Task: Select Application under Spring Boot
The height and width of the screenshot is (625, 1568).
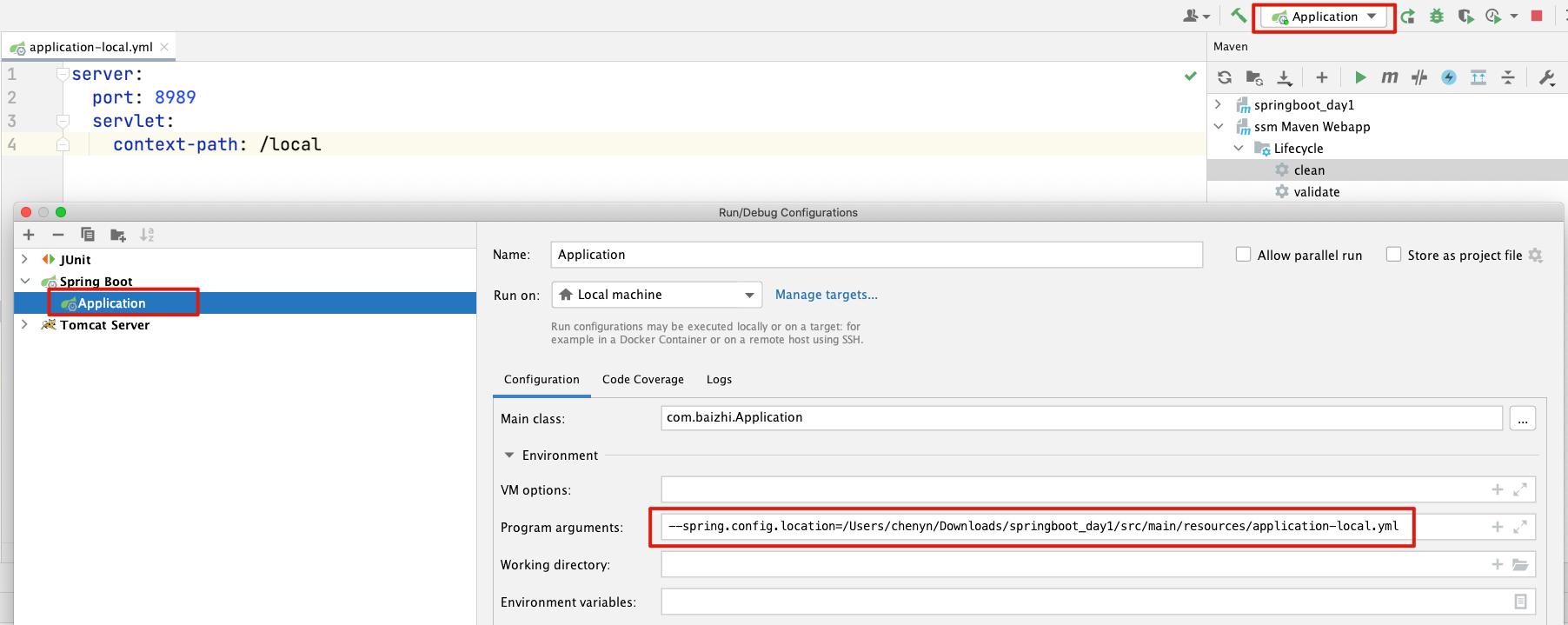Action: coord(245,303)
